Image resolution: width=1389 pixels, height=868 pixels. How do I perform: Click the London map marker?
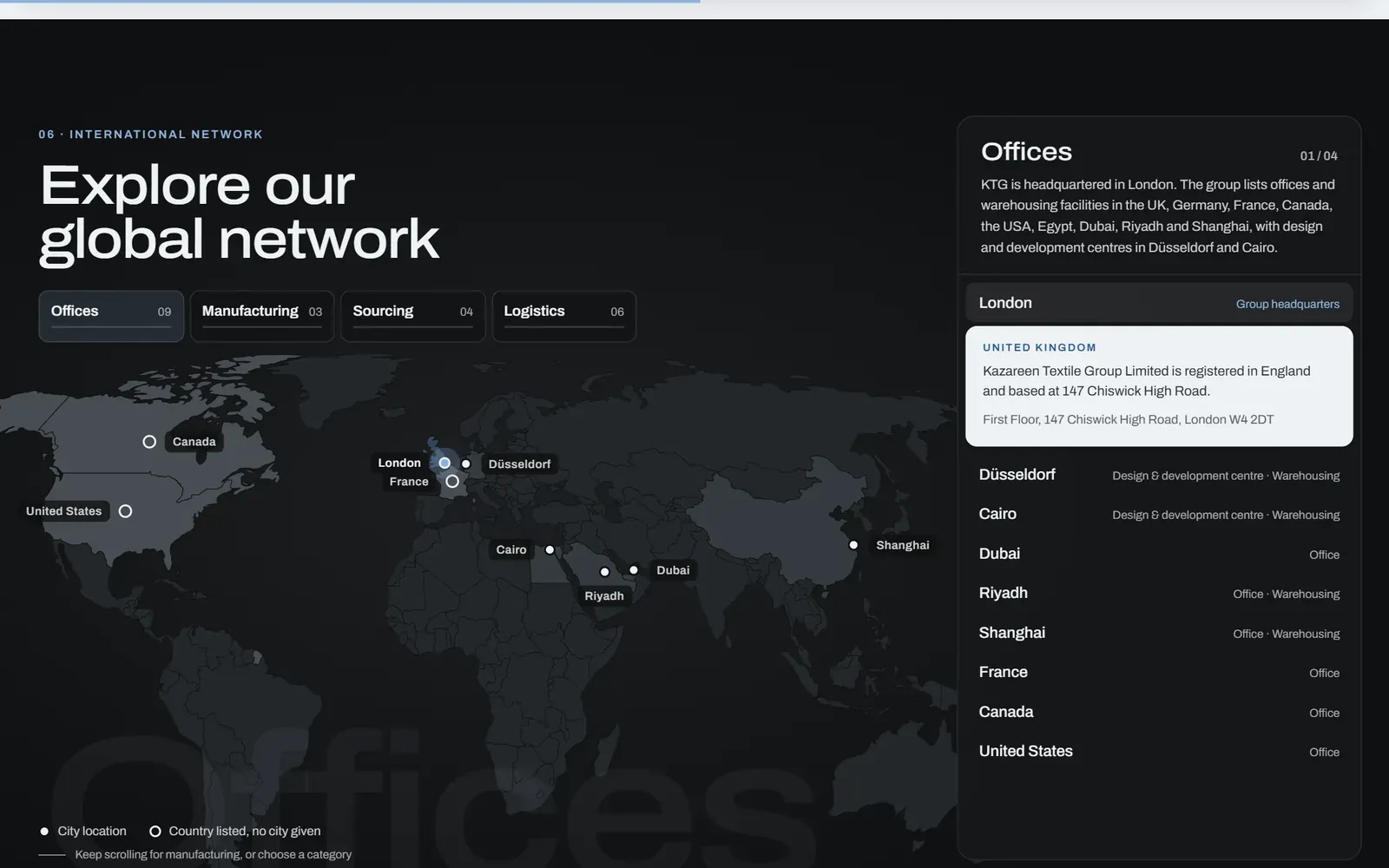[x=444, y=463]
